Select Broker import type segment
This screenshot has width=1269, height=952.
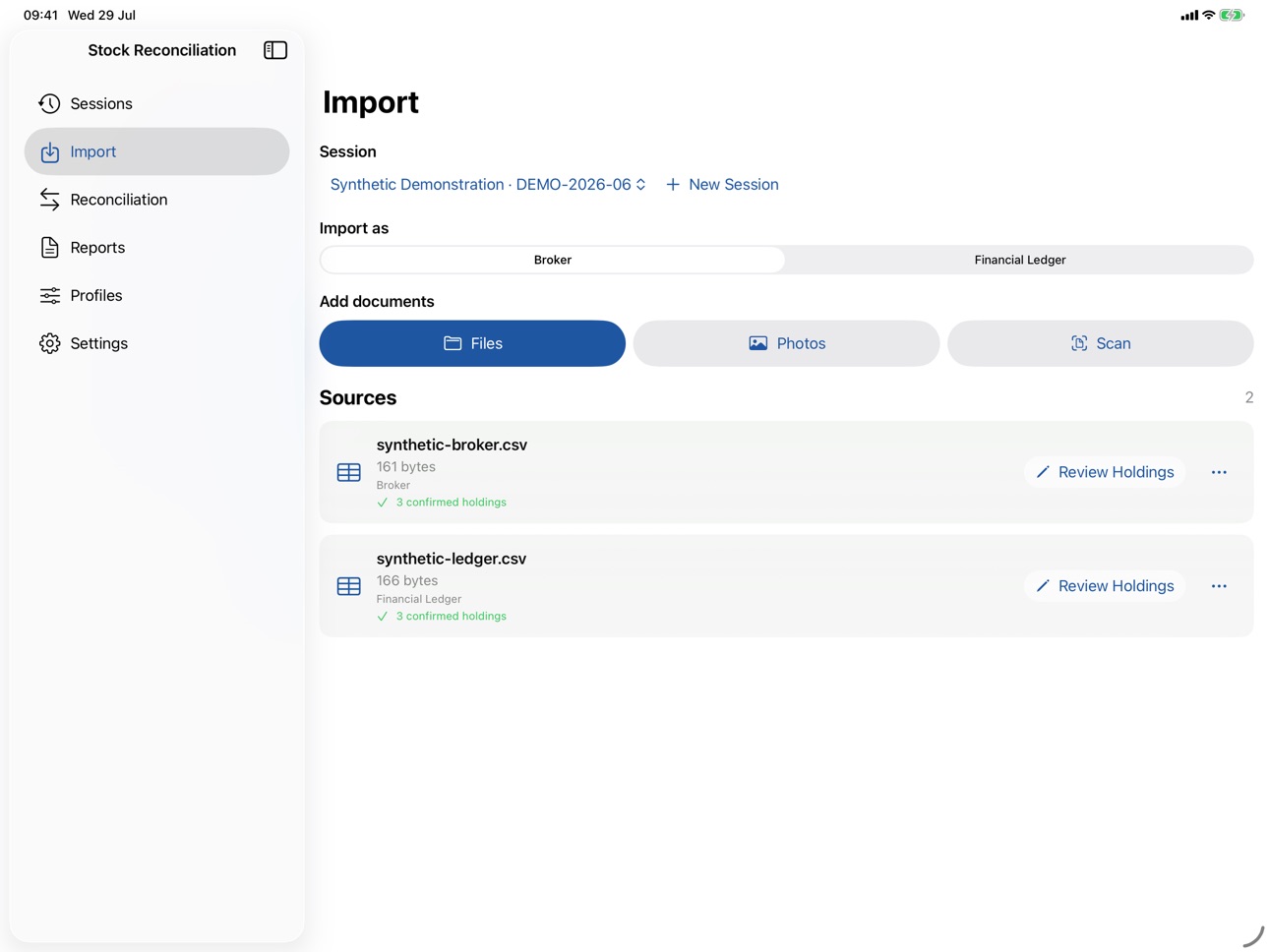click(x=553, y=260)
